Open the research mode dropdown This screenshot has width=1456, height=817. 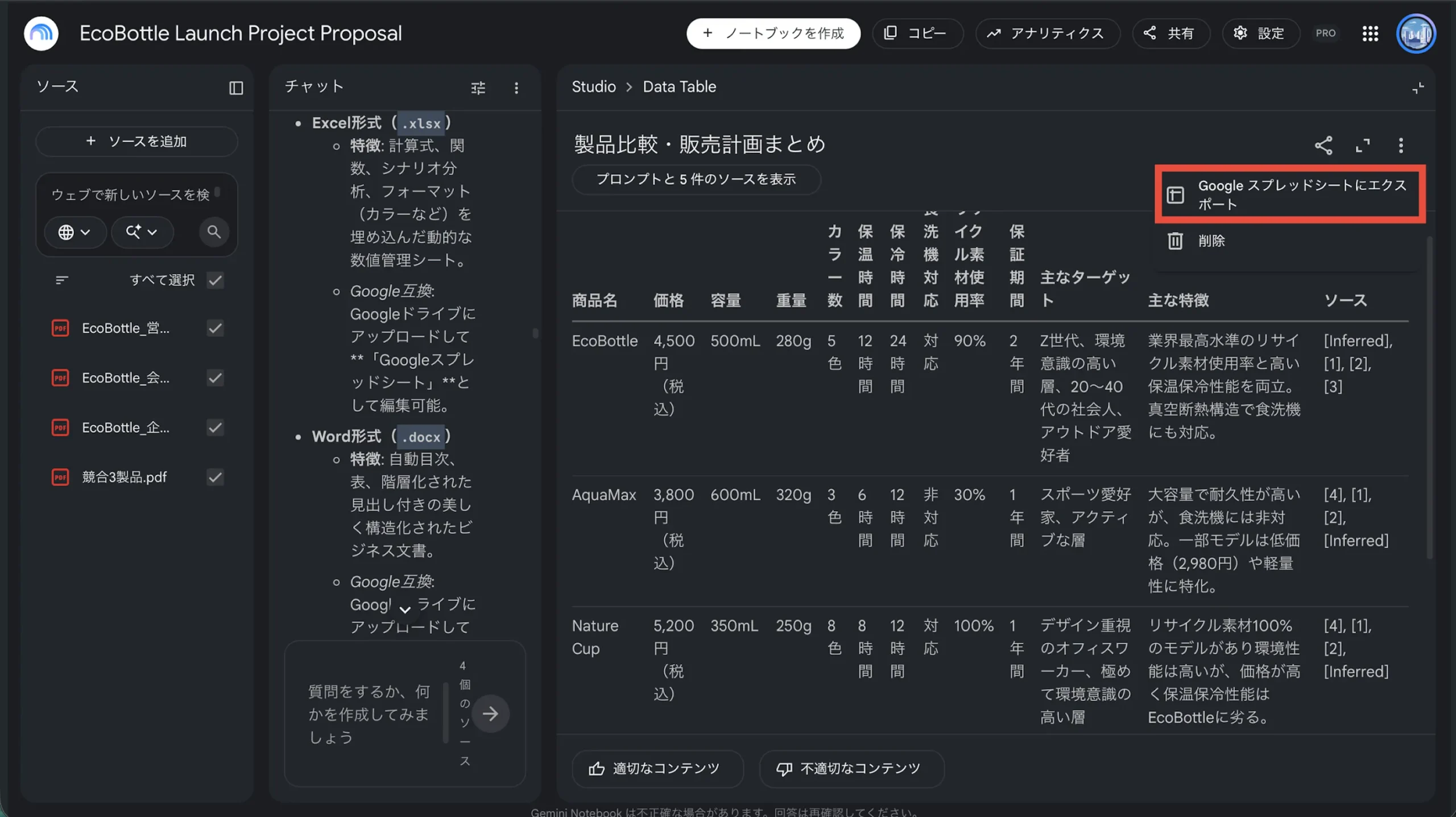pyautogui.click(x=142, y=232)
